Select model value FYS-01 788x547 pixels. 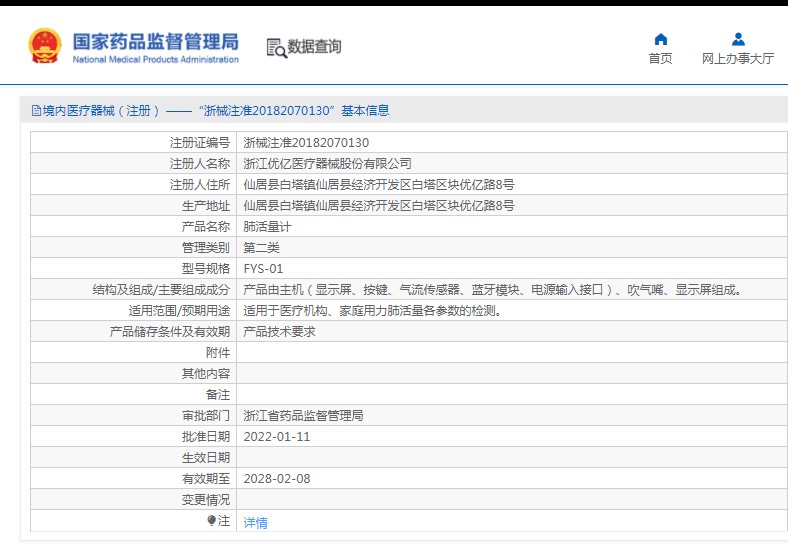pyautogui.click(x=263, y=269)
